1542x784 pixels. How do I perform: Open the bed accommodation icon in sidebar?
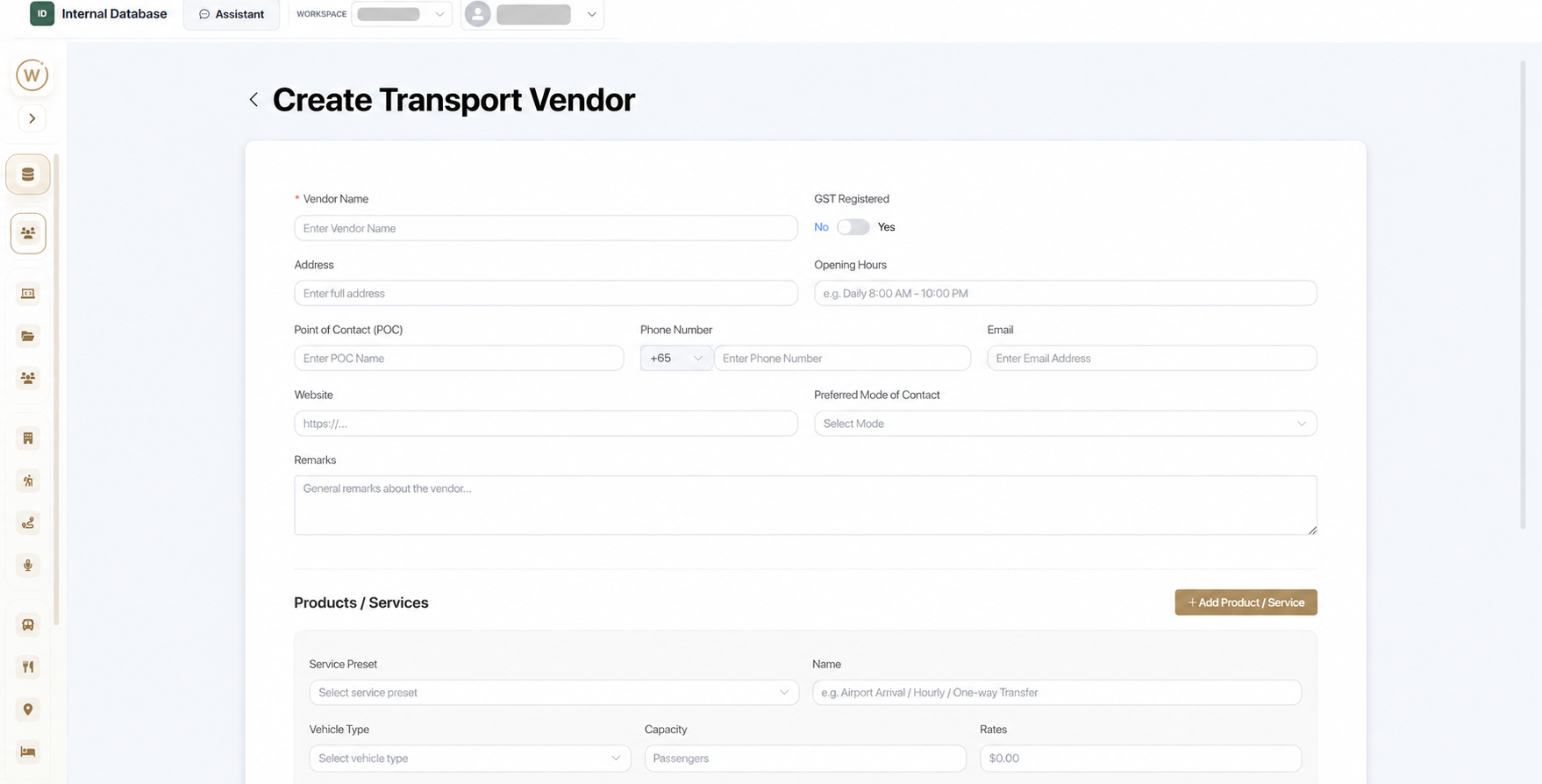28,752
